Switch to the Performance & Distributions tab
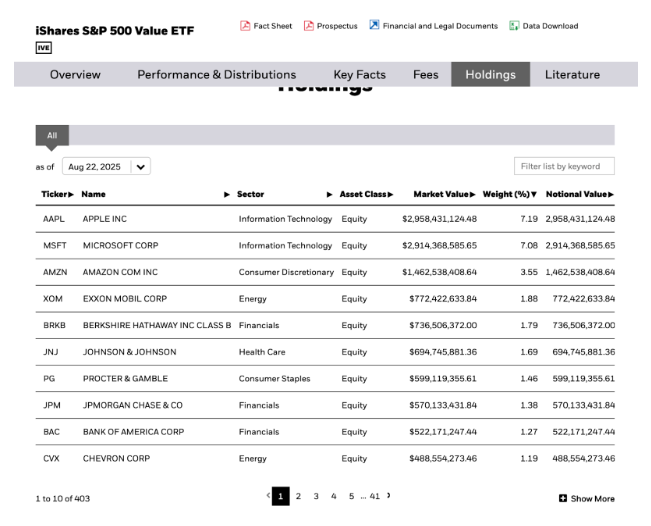 point(216,75)
